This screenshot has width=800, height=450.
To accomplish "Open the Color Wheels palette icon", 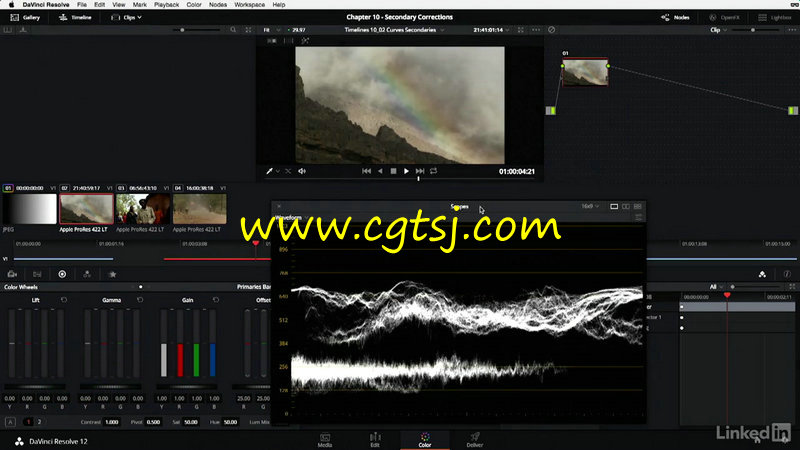I will [x=62, y=274].
